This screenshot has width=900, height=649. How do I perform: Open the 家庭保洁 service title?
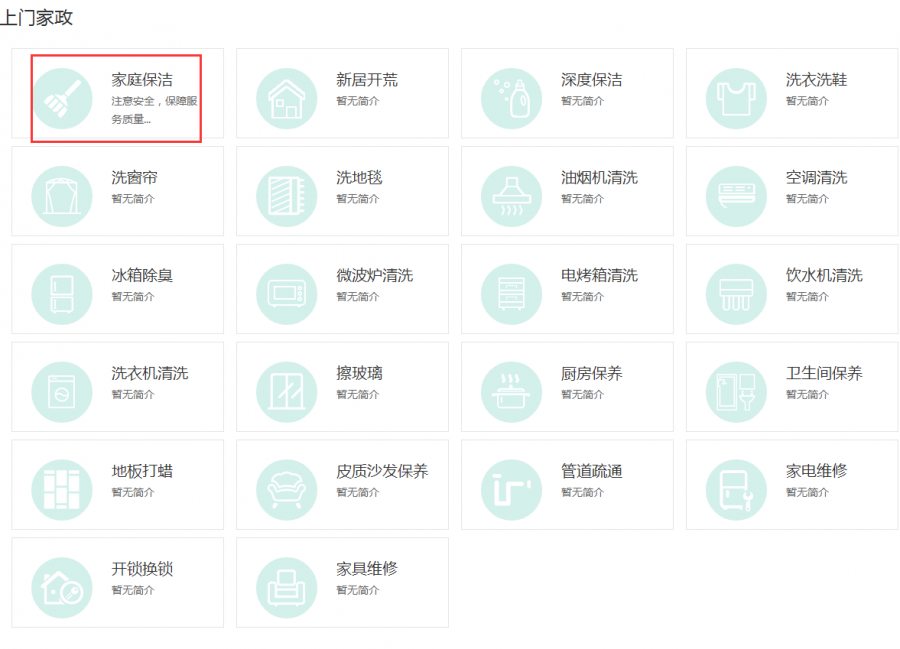(x=142, y=80)
